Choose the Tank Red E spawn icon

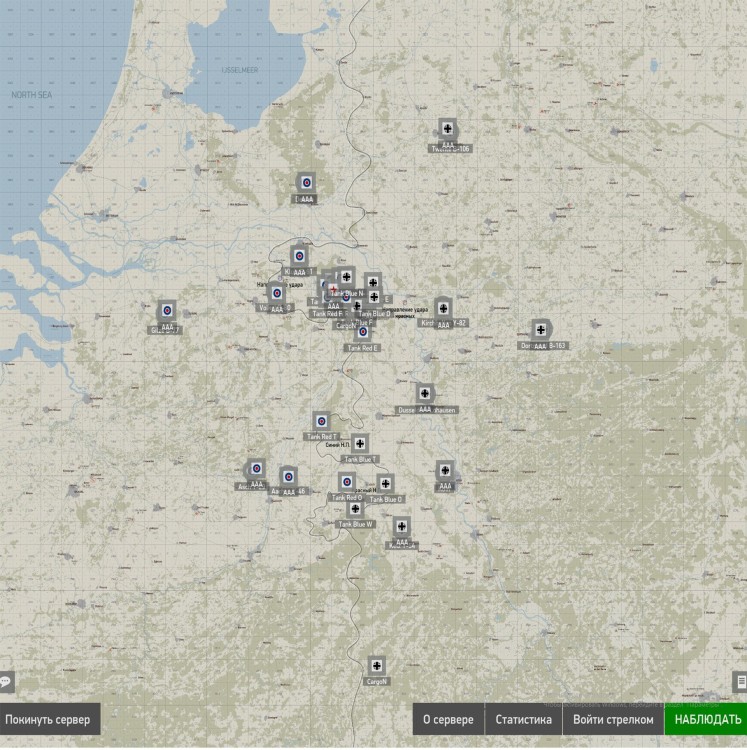tap(363, 331)
